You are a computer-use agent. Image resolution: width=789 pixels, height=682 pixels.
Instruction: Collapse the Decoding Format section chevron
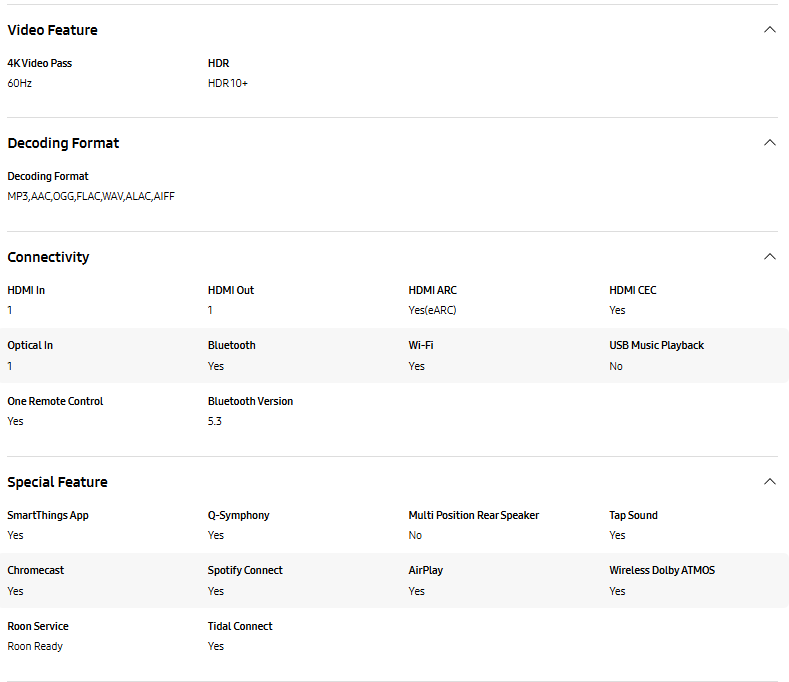769,143
